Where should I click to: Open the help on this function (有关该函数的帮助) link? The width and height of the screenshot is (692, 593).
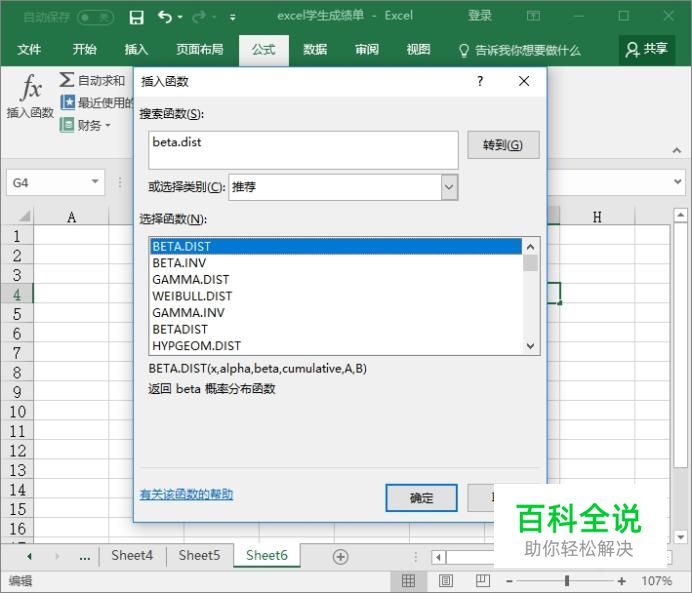[x=186, y=494]
